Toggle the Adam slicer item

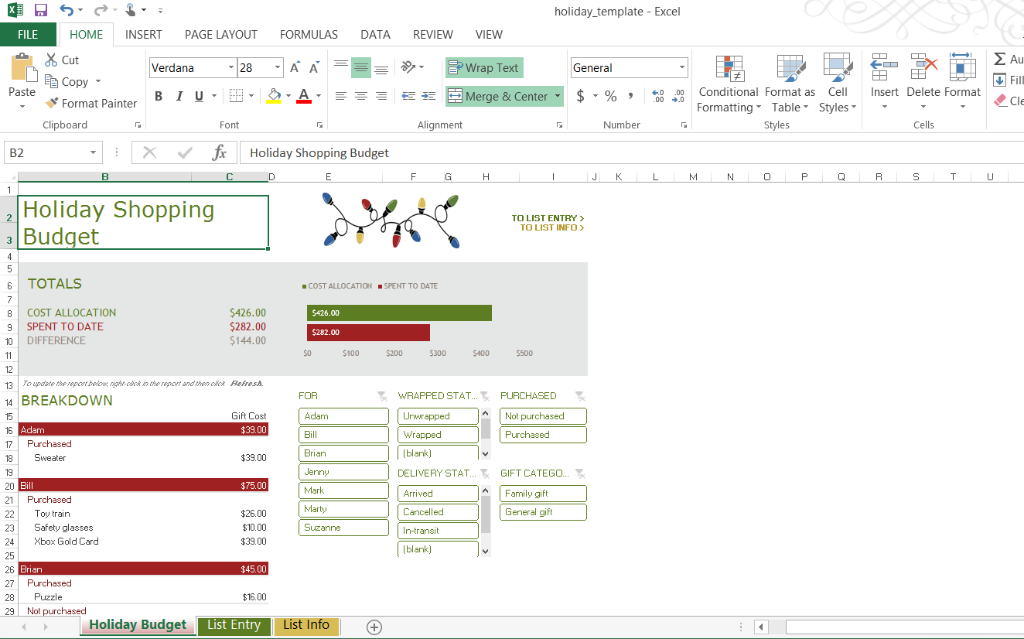pos(344,416)
